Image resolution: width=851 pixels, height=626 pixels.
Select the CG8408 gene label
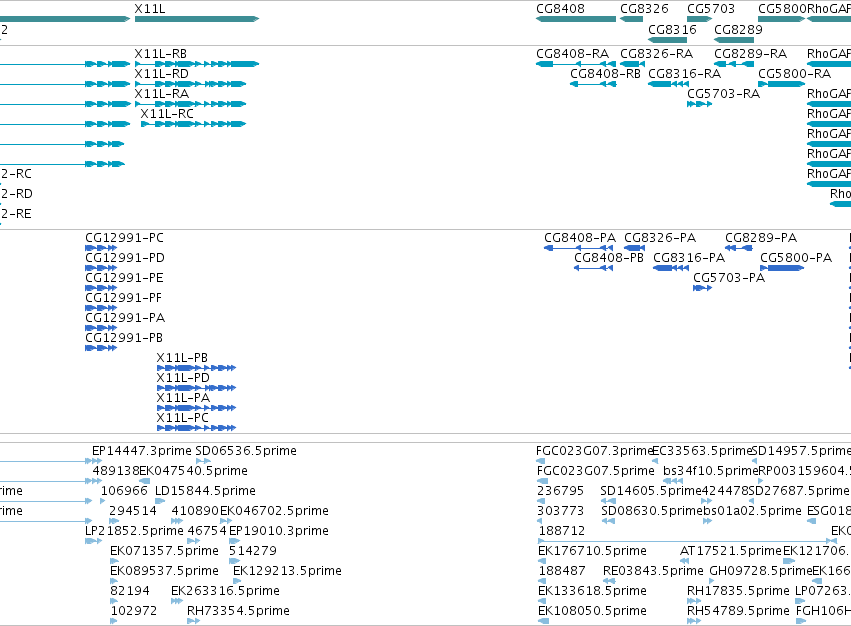point(560,9)
